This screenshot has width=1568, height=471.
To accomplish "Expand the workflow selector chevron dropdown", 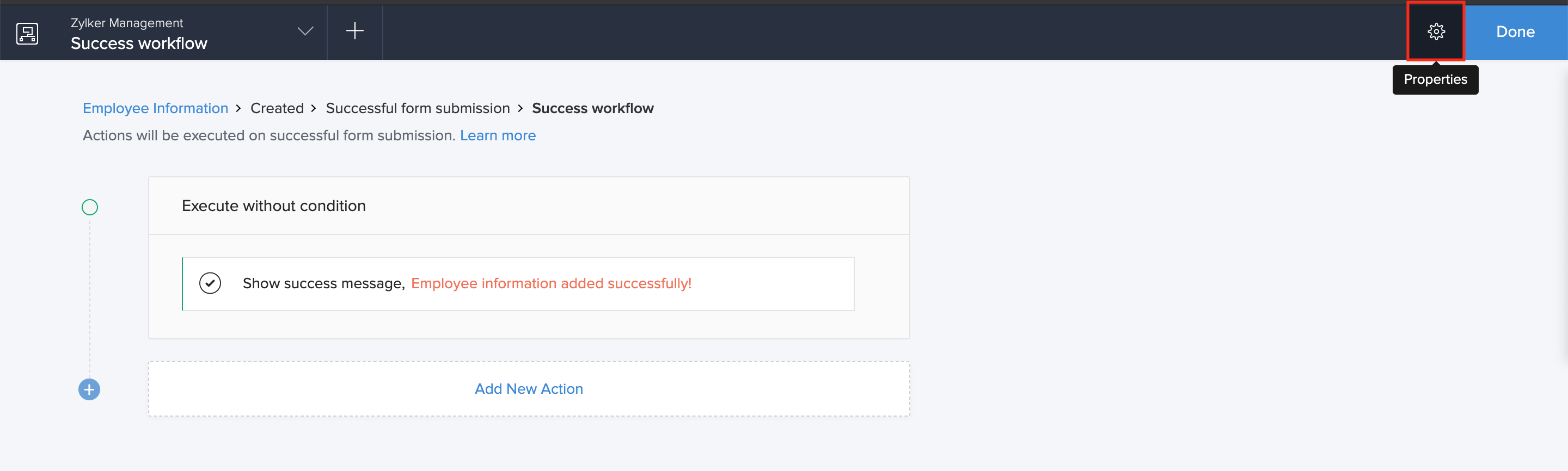I will [x=305, y=31].
